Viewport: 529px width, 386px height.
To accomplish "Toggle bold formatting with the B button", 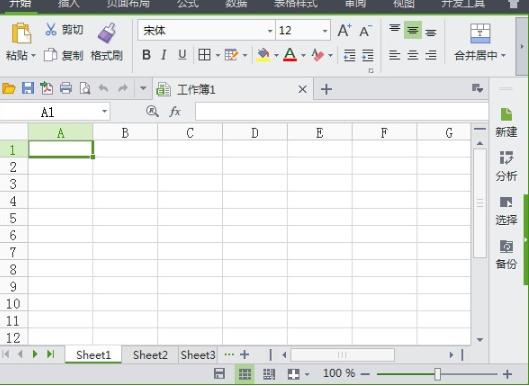I will pos(146,55).
